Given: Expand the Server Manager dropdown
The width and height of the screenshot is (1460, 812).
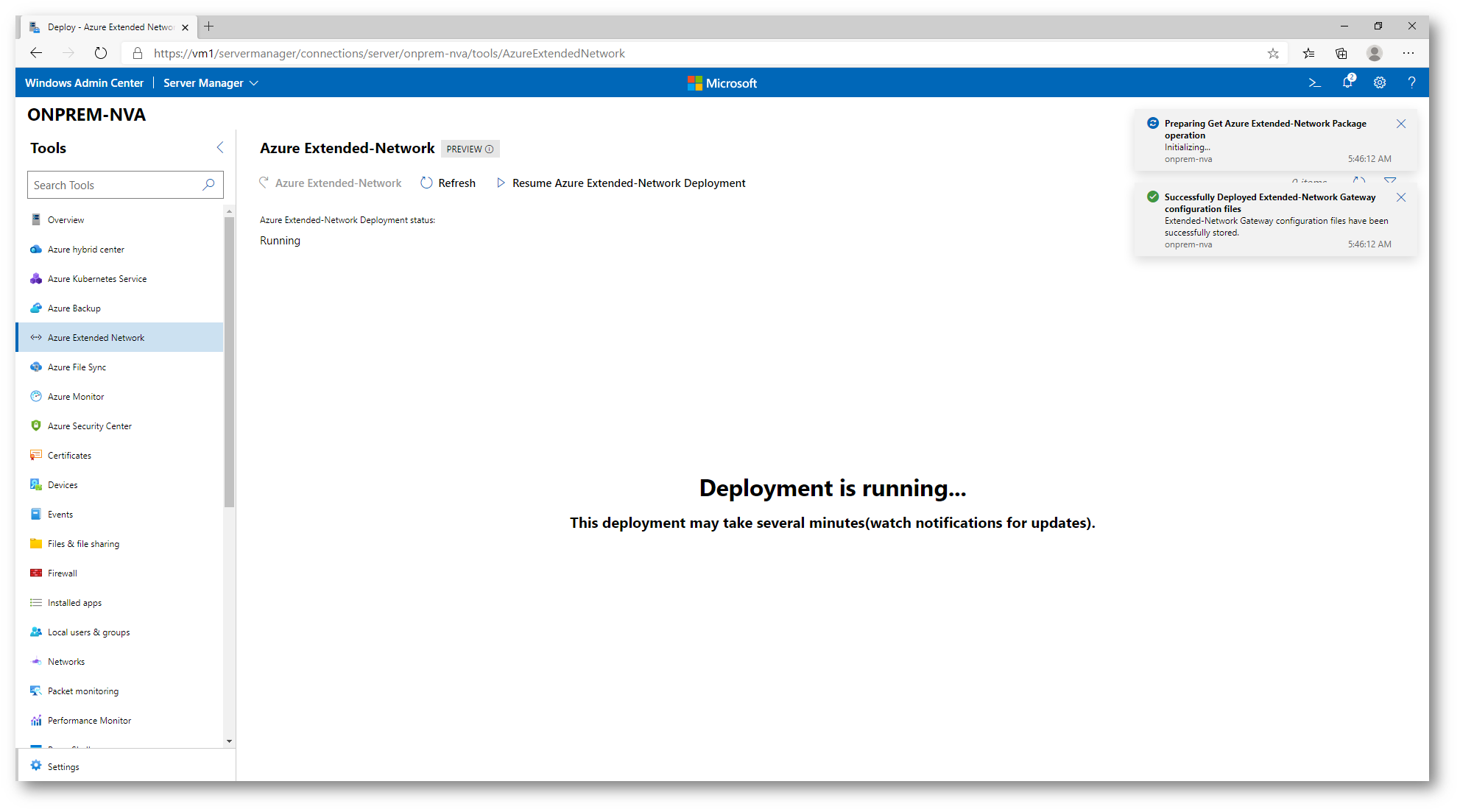Looking at the screenshot, I should click(211, 83).
